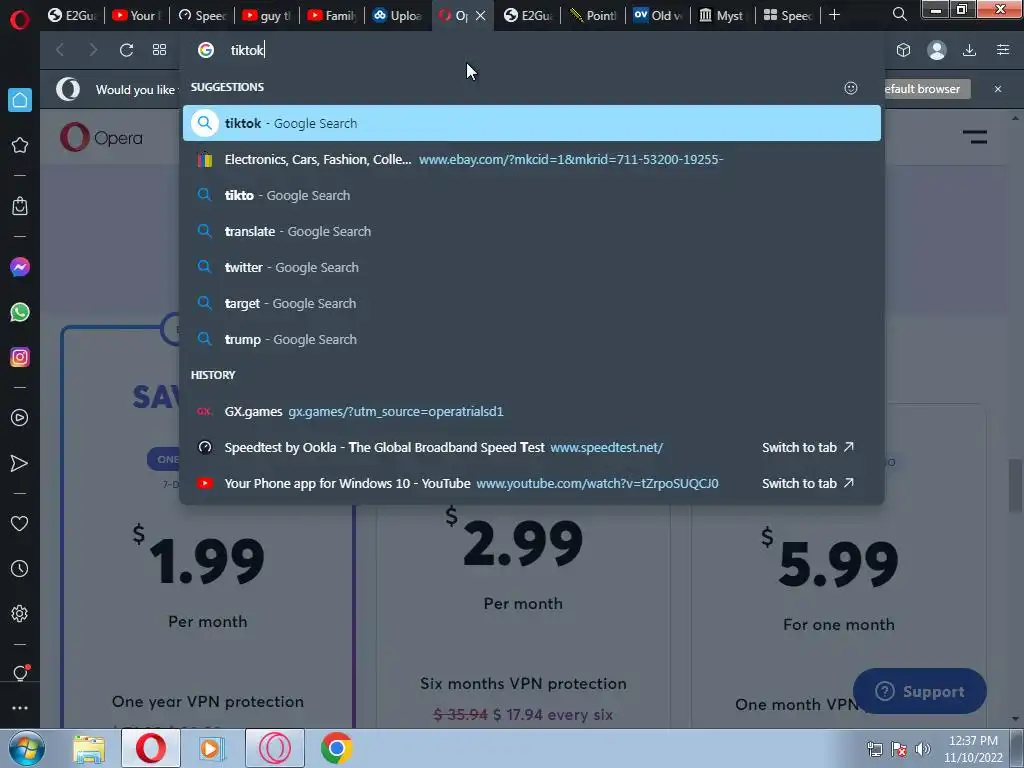This screenshot has width=1024, height=768.
Task: Select 'translate - Google Search' suggestion
Action: coord(532,231)
